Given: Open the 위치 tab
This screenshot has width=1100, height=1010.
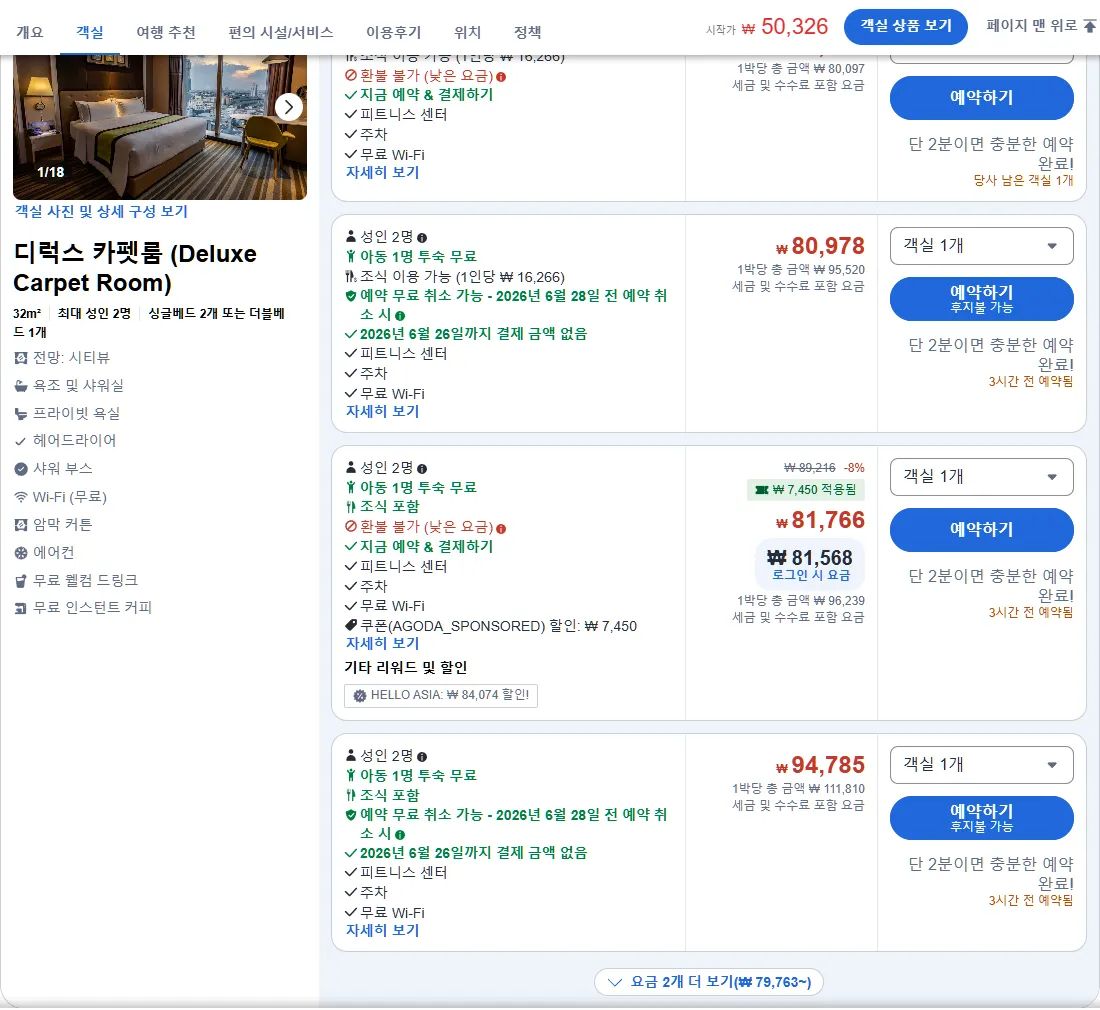Looking at the screenshot, I should 467,32.
